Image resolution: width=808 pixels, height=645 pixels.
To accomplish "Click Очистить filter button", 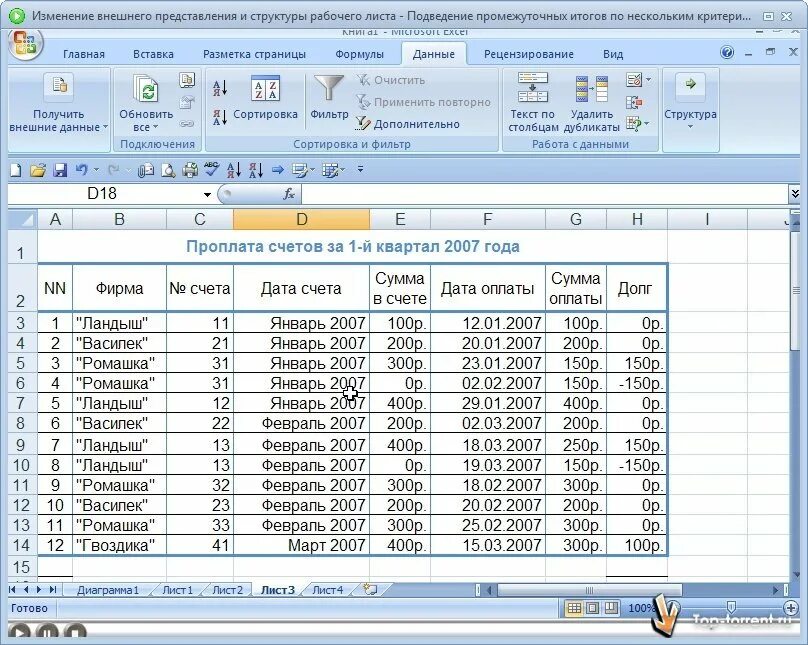I will pos(391,80).
